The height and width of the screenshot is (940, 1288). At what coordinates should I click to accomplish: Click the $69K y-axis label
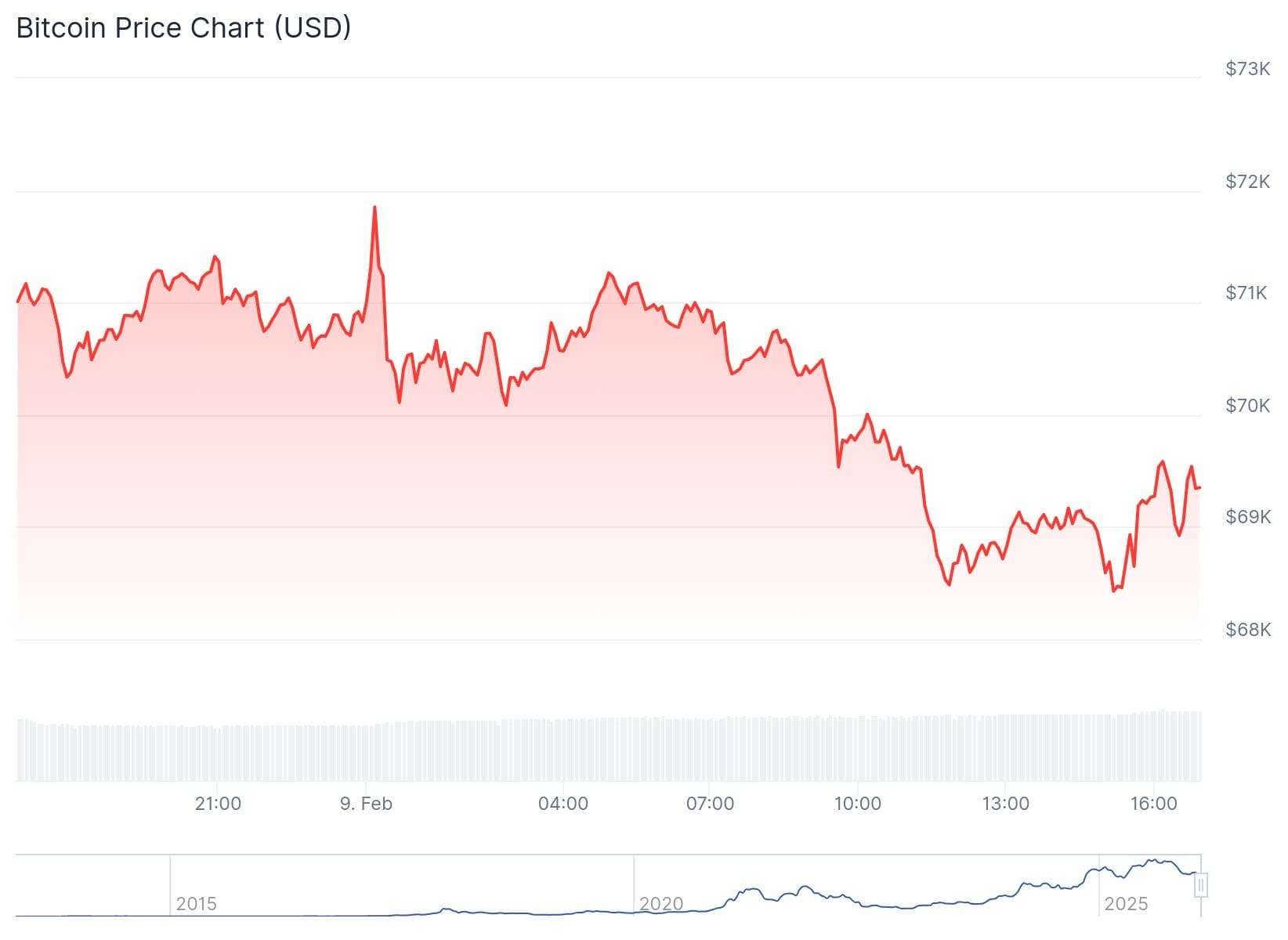point(1247,517)
